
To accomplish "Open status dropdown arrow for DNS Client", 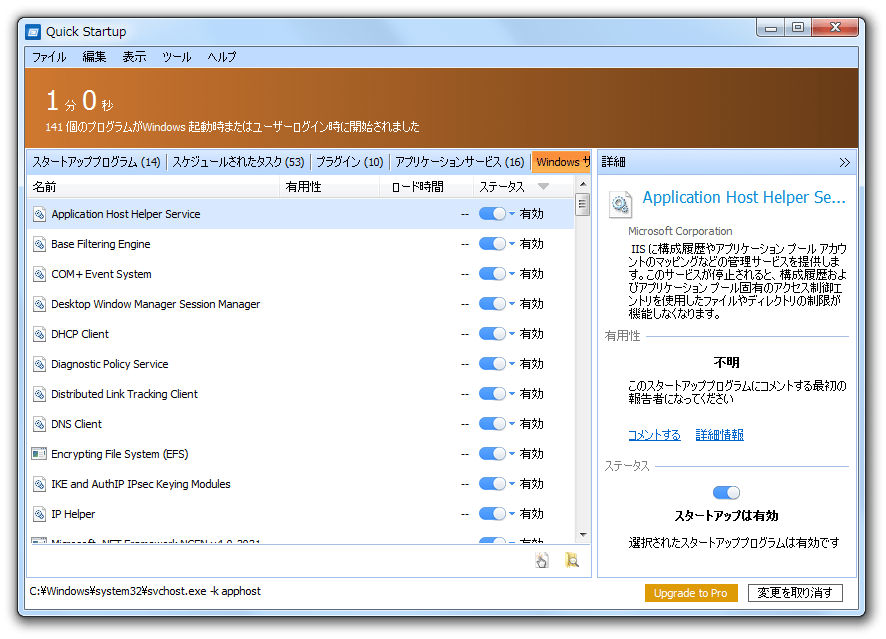I will pos(512,423).
